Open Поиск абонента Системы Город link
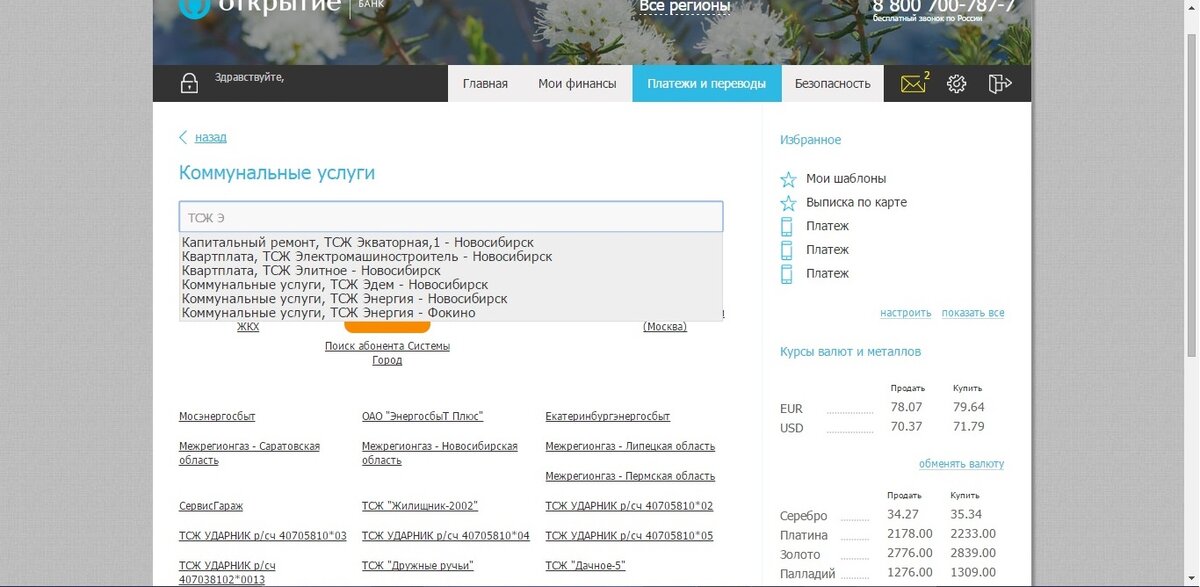This screenshot has height=587, width=1200. point(387,353)
